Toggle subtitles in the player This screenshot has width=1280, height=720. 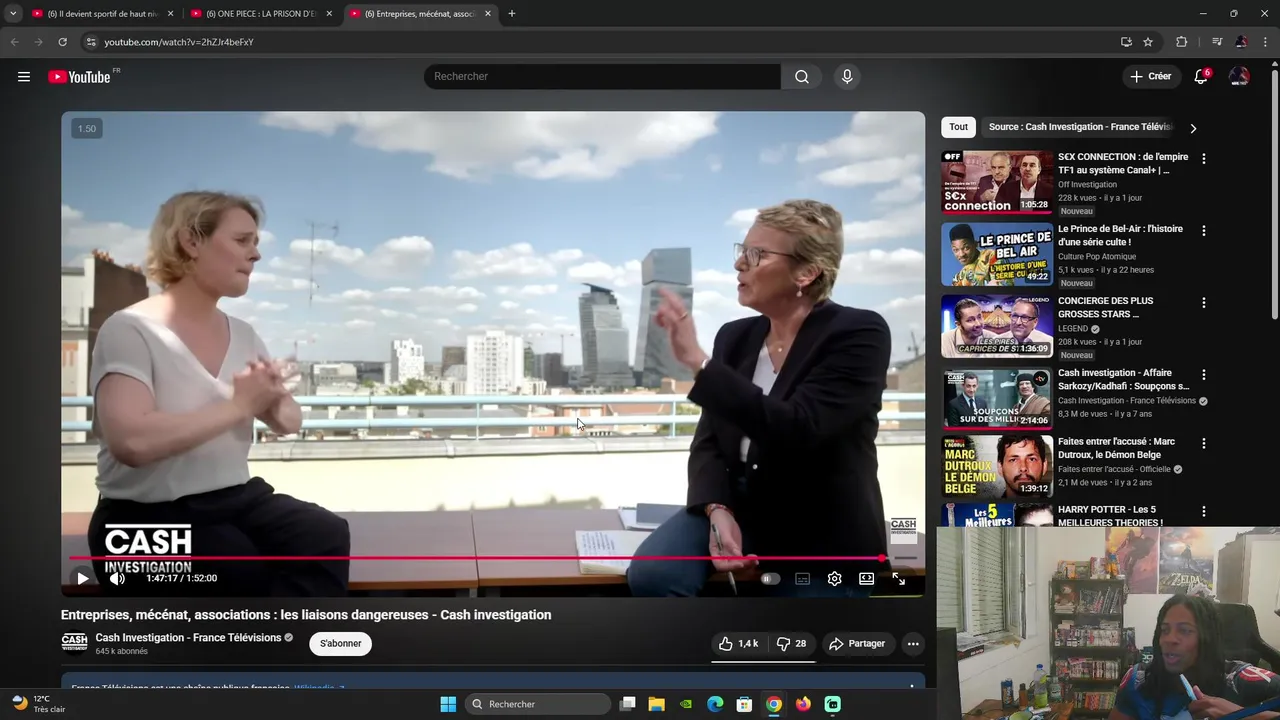(x=802, y=578)
